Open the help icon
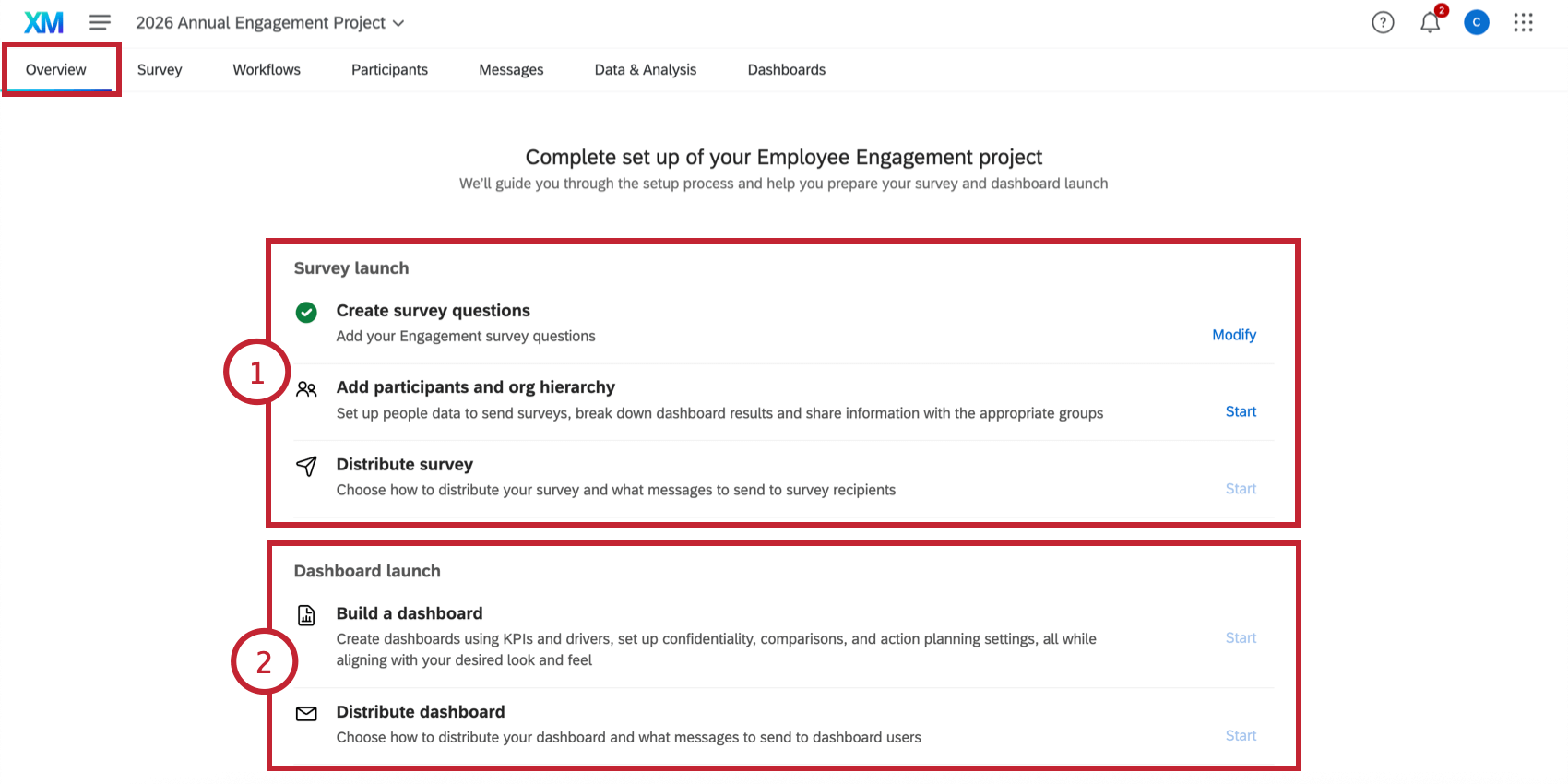The height and width of the screenshot is (784, 1568). [x=1383, y=22]
